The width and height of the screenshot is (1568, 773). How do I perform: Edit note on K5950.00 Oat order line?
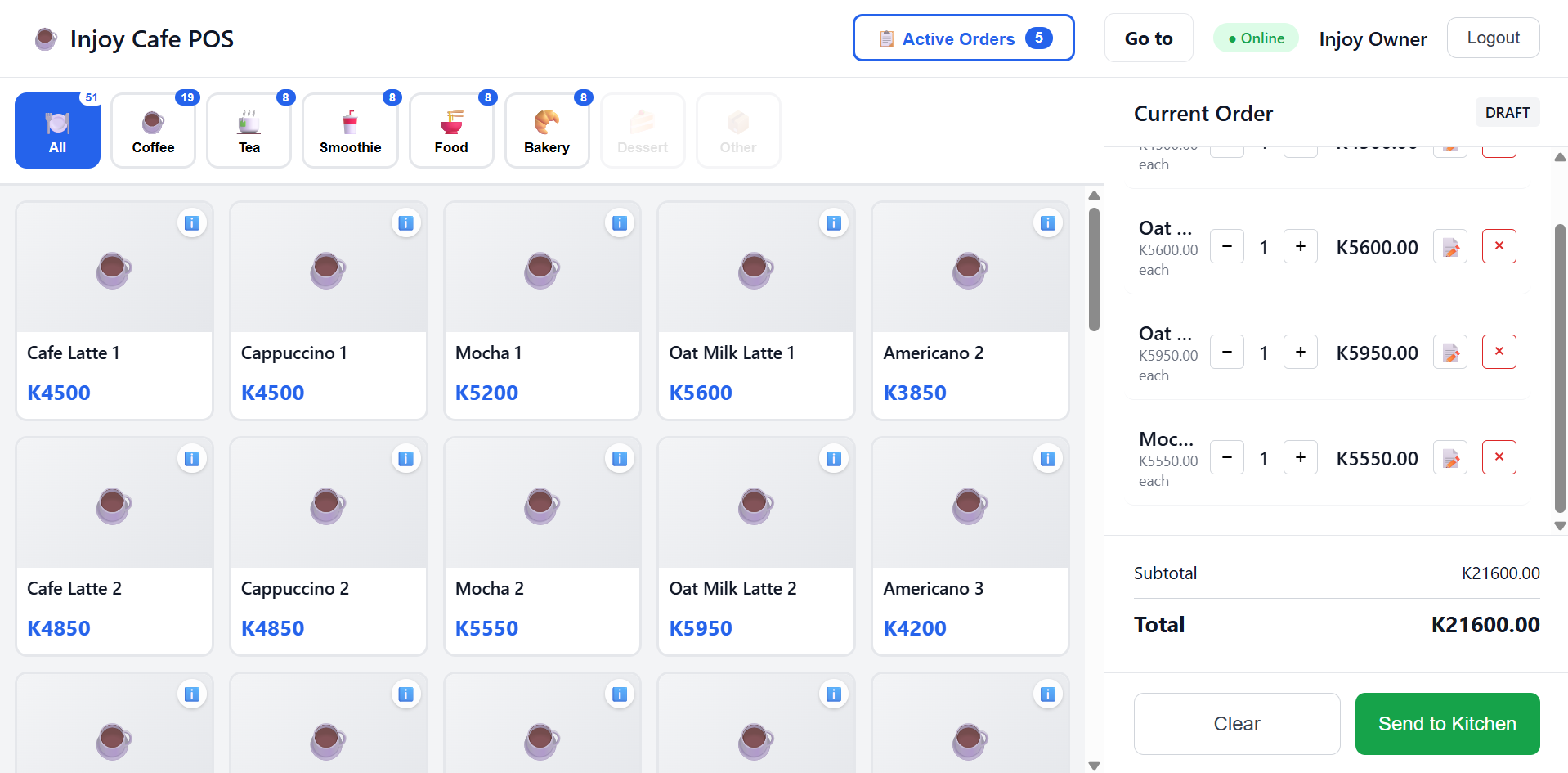coord(1450,353)
